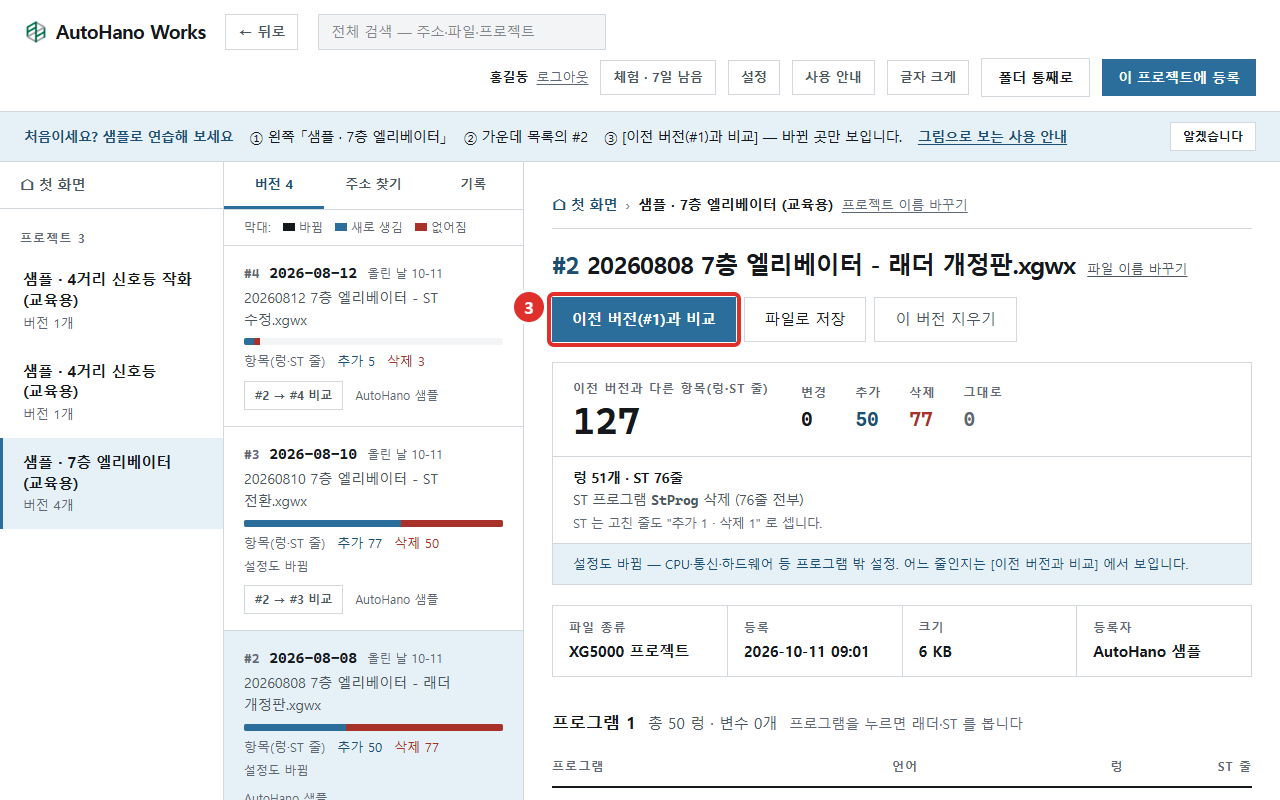
Task: Click the 언어 column header
Action: (904, 766)
